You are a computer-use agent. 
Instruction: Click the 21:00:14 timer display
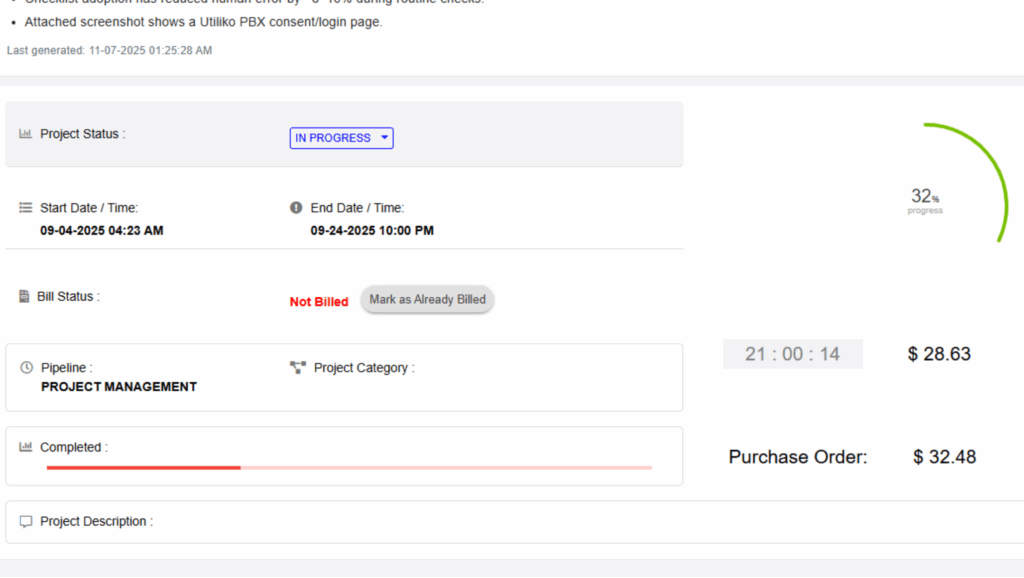pyautogui.click(x=792, y=354)
